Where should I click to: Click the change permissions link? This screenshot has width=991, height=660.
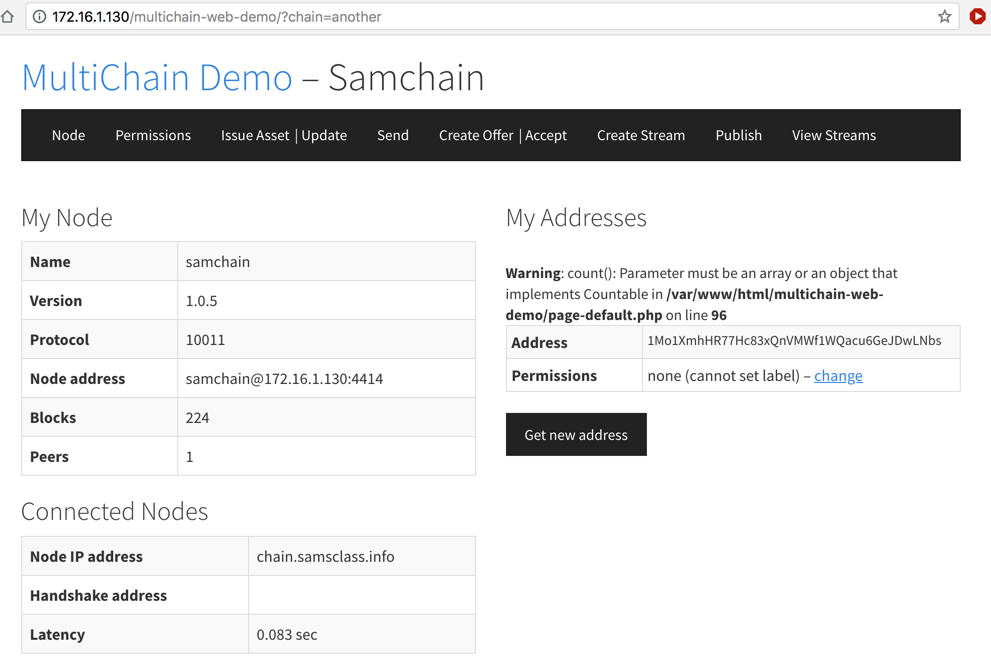[838, 376]
